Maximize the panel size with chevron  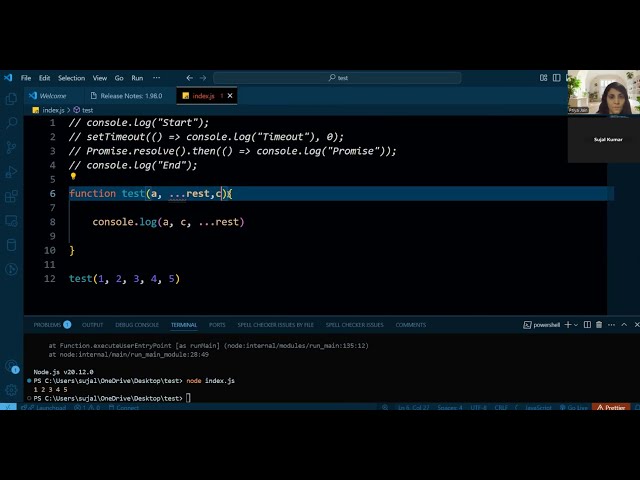(624, 324)
